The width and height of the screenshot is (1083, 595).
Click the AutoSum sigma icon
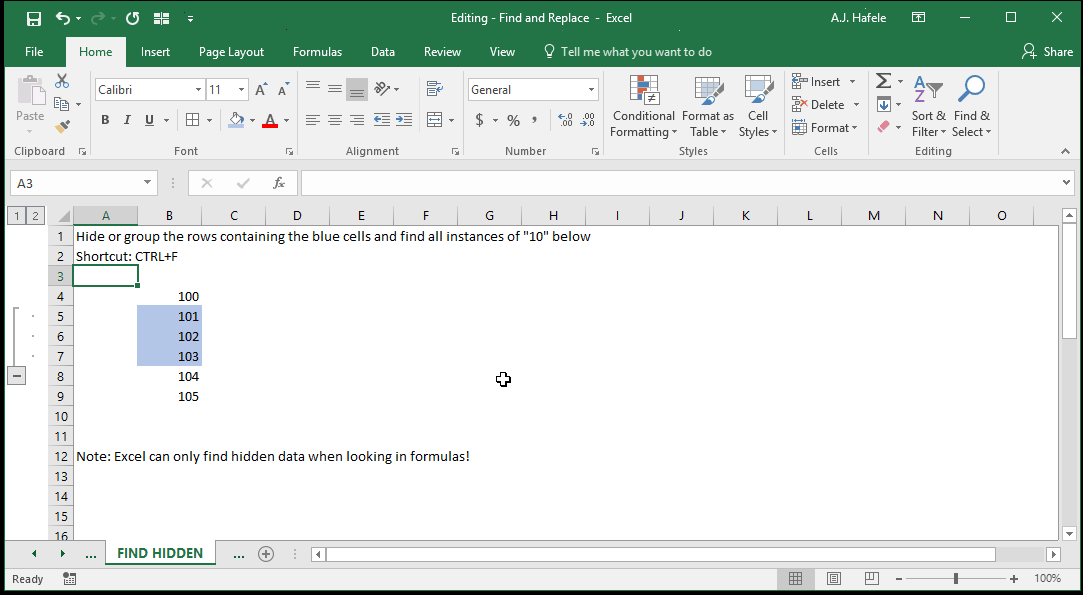[x=883, y=82]
